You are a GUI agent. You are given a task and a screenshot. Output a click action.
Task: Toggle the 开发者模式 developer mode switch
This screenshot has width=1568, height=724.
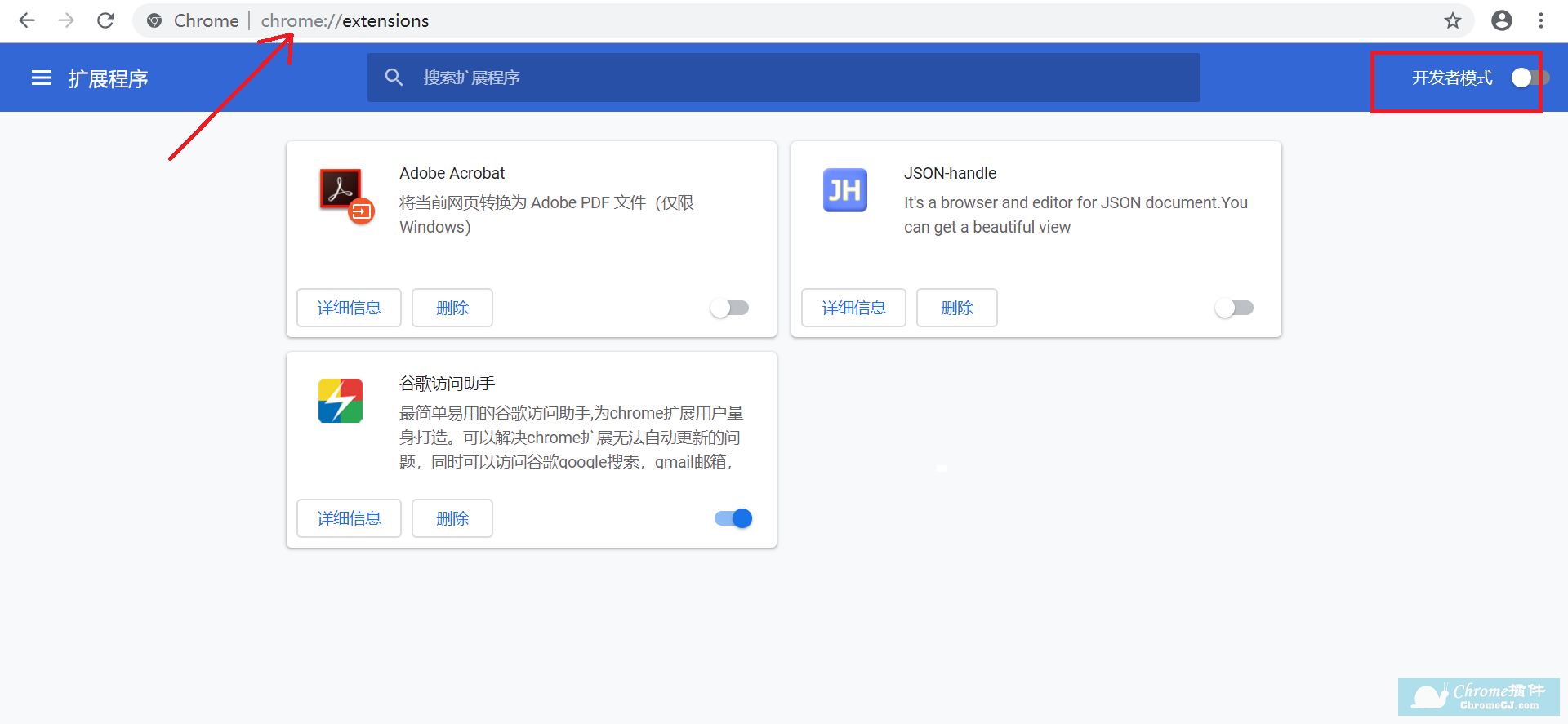click(1529, 78)
